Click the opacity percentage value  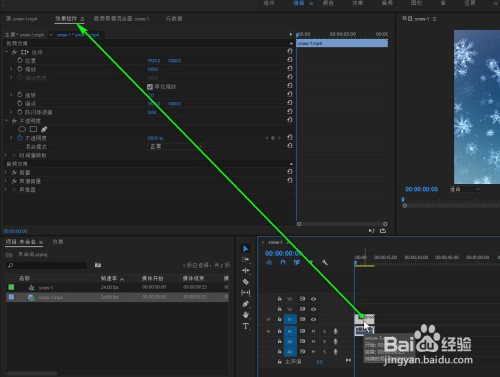click(x=155, y=138)
